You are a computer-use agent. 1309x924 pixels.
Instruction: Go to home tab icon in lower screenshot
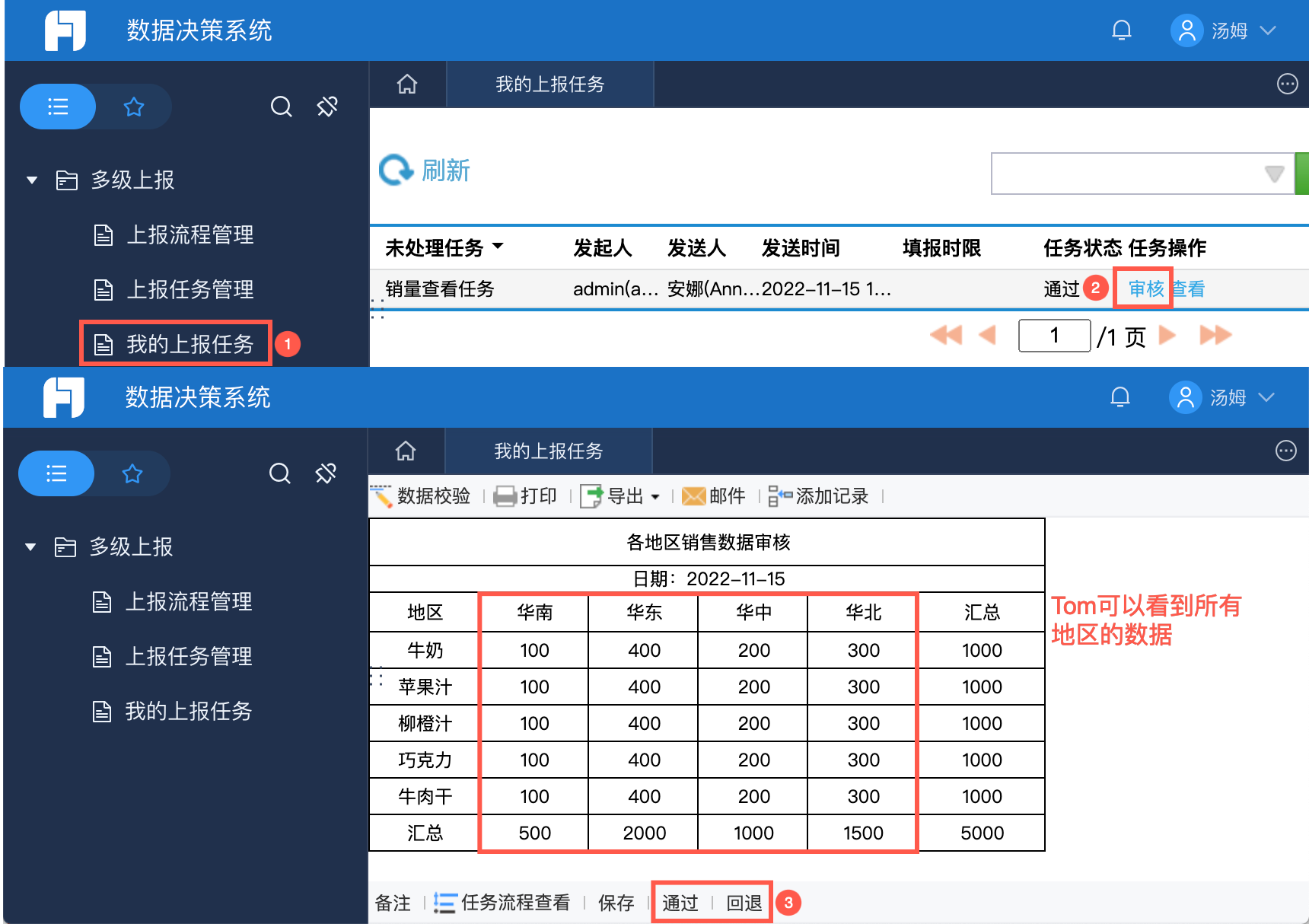(x=406, y=451)
